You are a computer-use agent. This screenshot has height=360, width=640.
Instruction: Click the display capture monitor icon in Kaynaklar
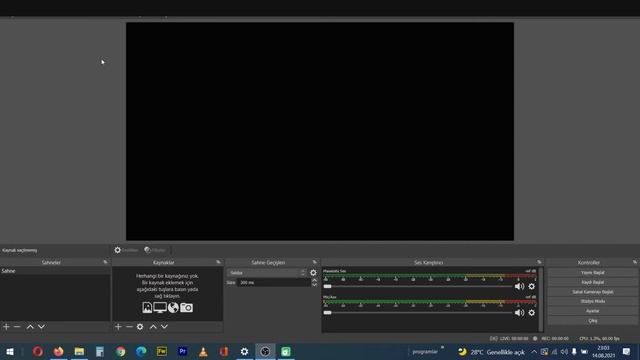[x=160, y=307]
